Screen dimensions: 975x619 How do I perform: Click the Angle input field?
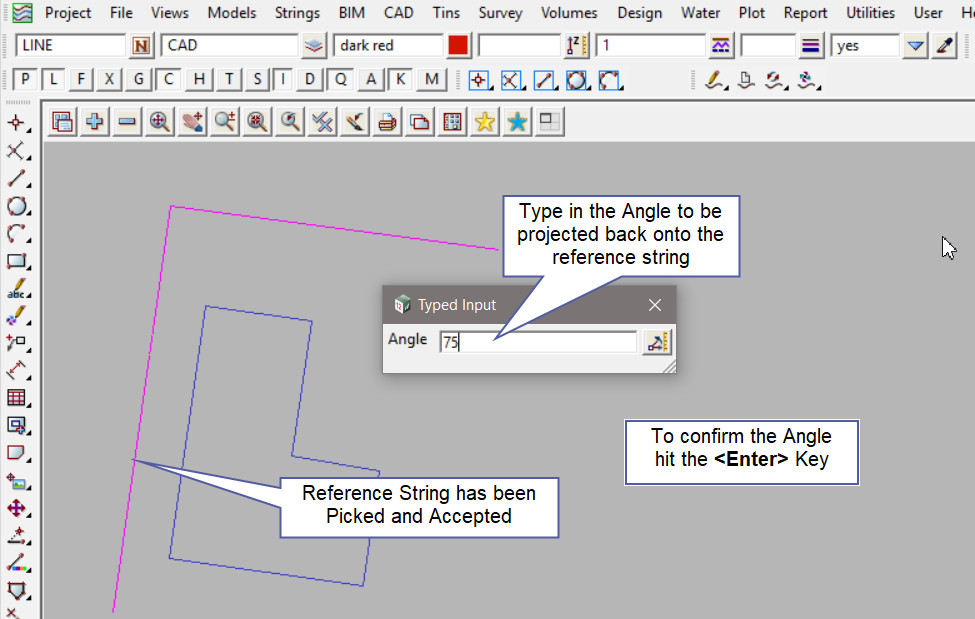pyautogui.click(x=538, y=342)
